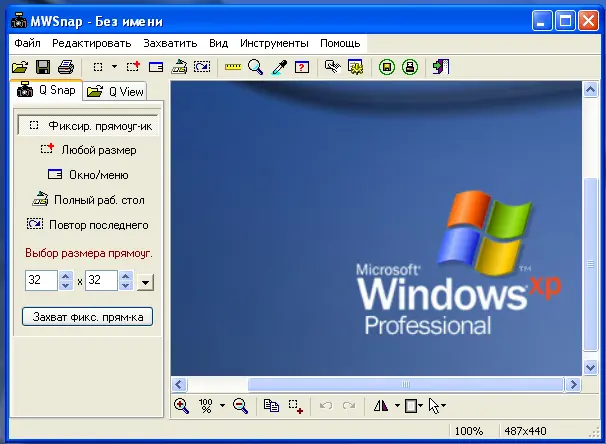Select the Фиксир. прямоуг-ик capture mode
606x444 pixels.
88,126
